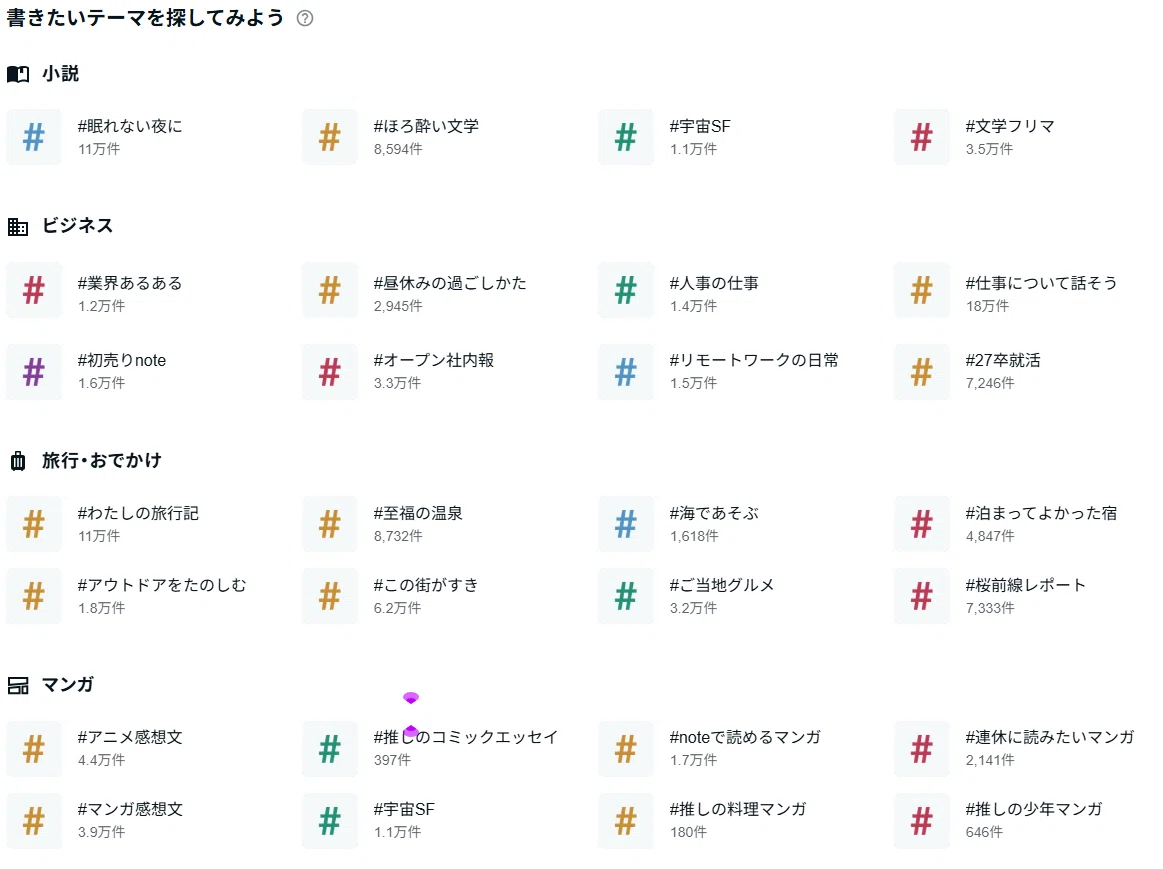Open the #リモートワークの日常 hashtag

click(x=754, y=360)
